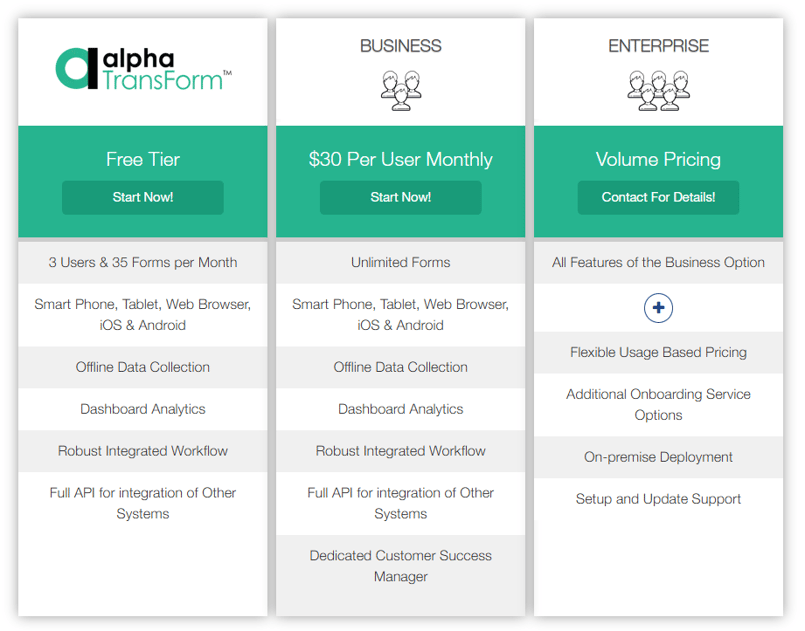
Task: Click Start Now under the Business plan
Action: tap(400, 197)
